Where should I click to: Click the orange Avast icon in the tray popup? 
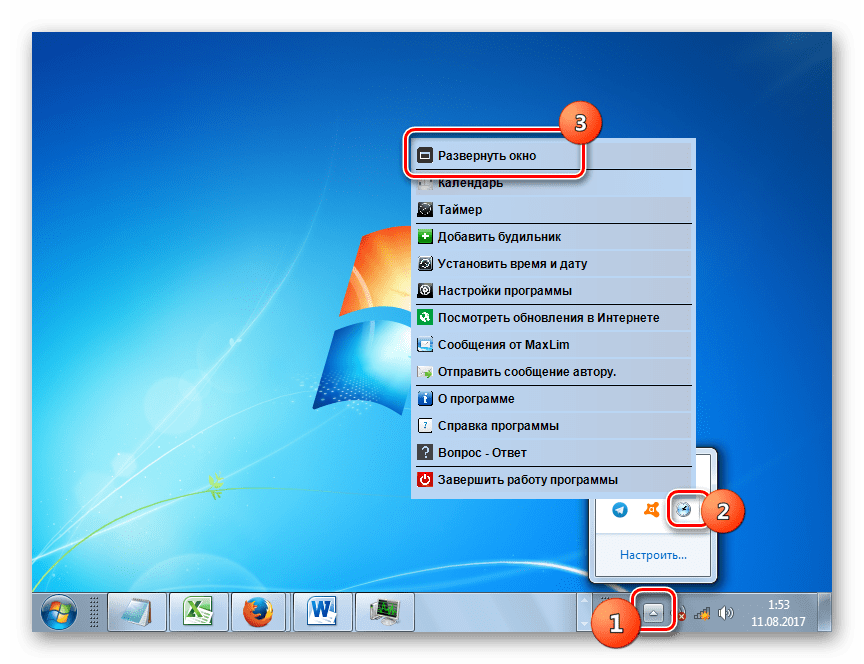click(x=652, y=510)
